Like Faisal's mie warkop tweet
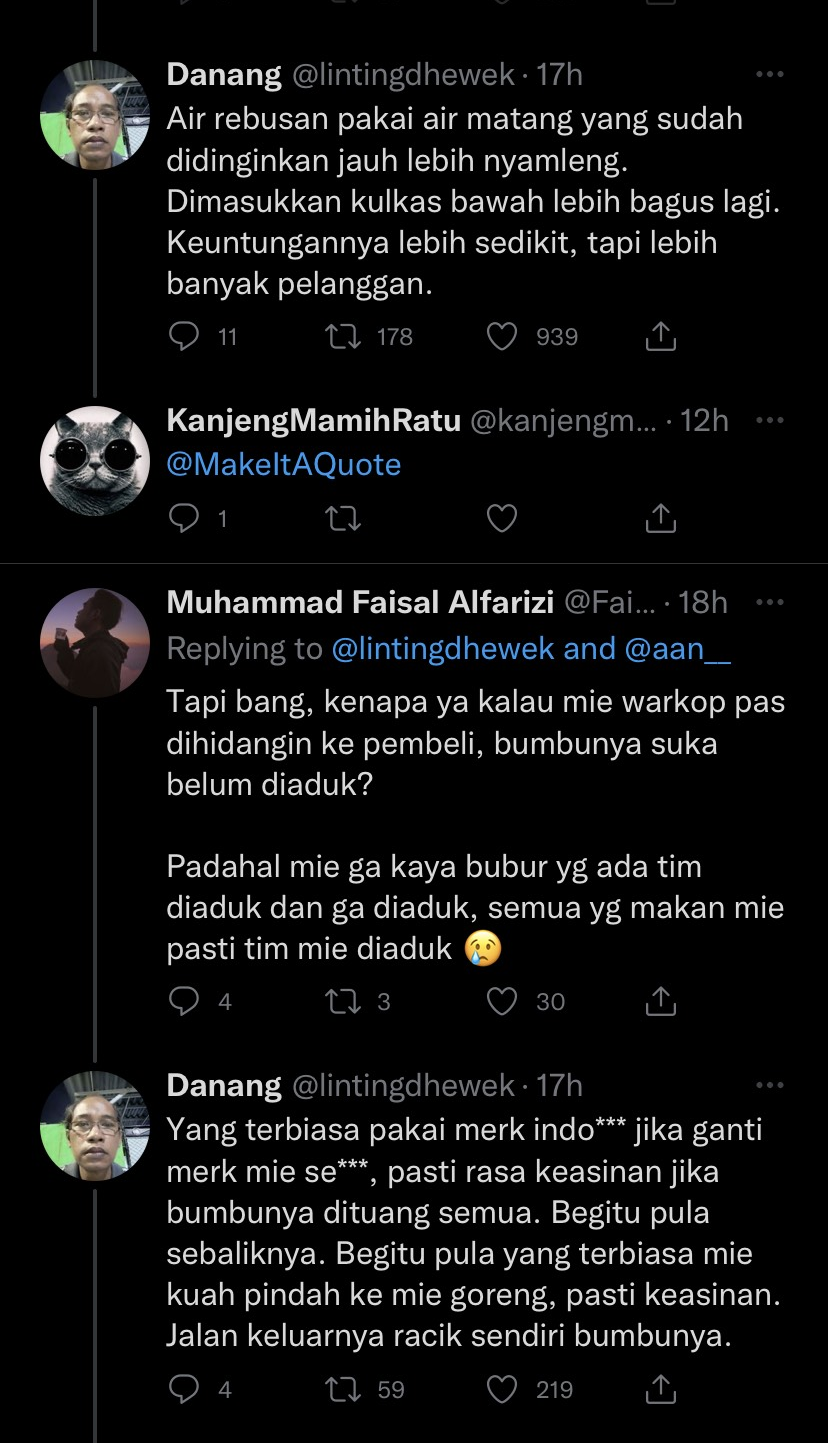 (501, 1001)
